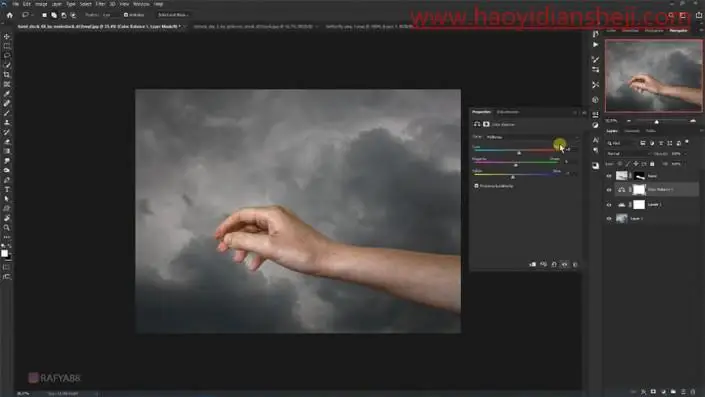Create a new layer from Layers footer
The height and width of the screenshot is (397, 705).
683,392
